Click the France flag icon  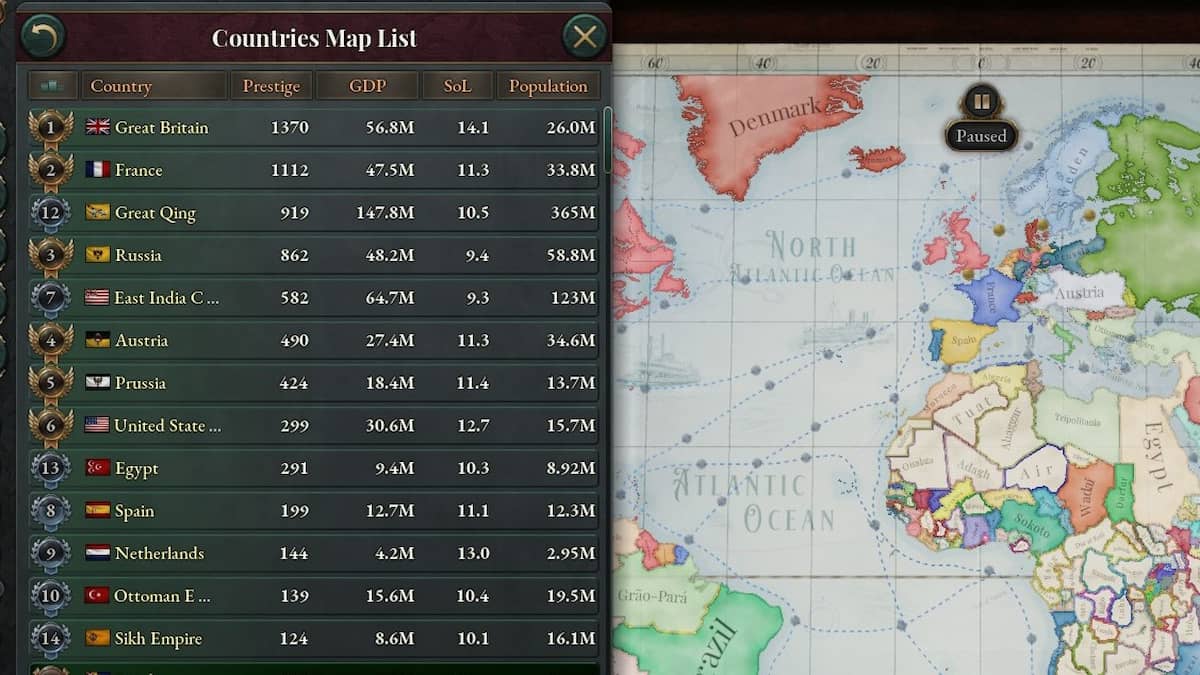(x=97, y=170)
